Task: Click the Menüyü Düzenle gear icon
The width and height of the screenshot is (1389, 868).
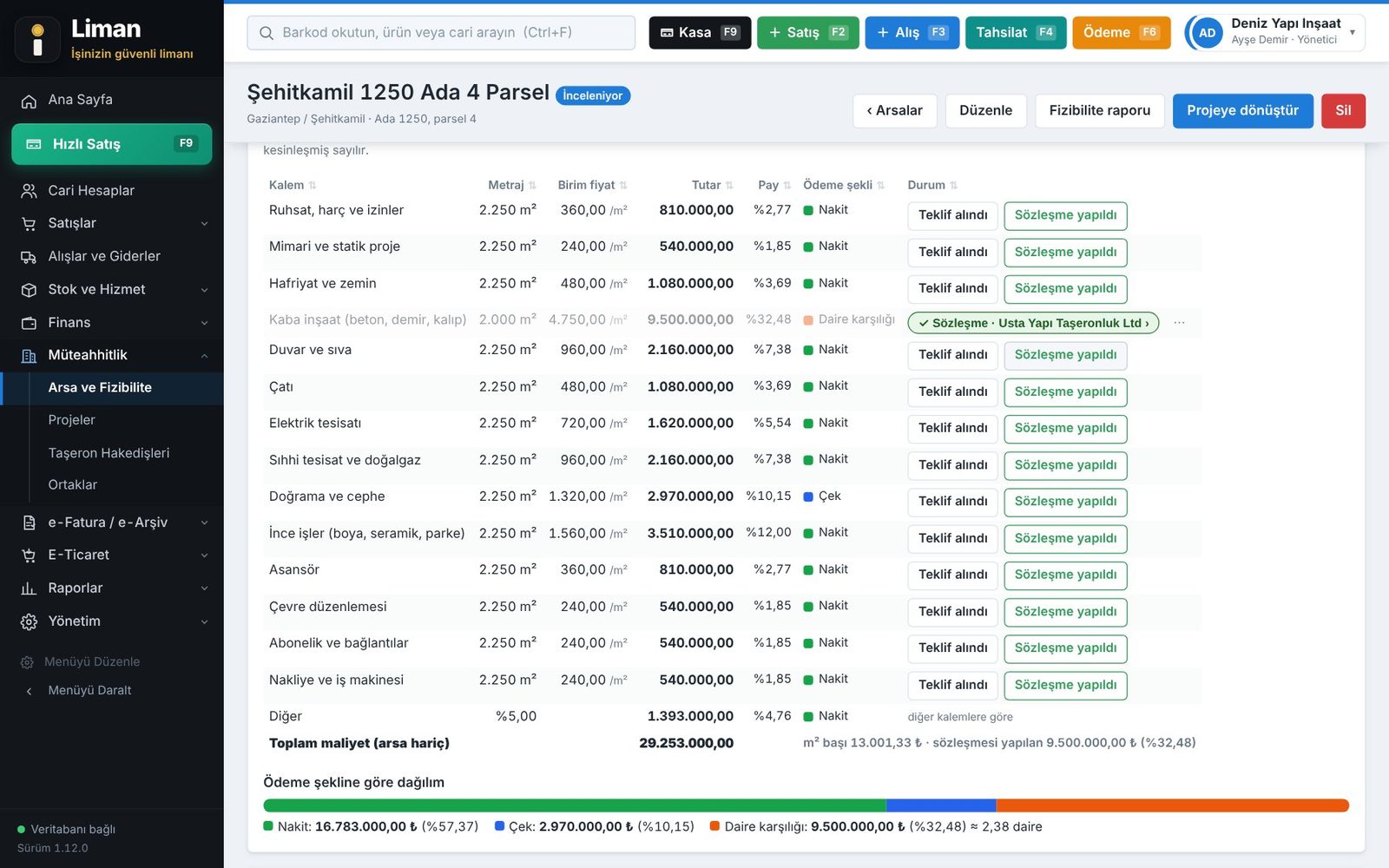Action: 27,662
